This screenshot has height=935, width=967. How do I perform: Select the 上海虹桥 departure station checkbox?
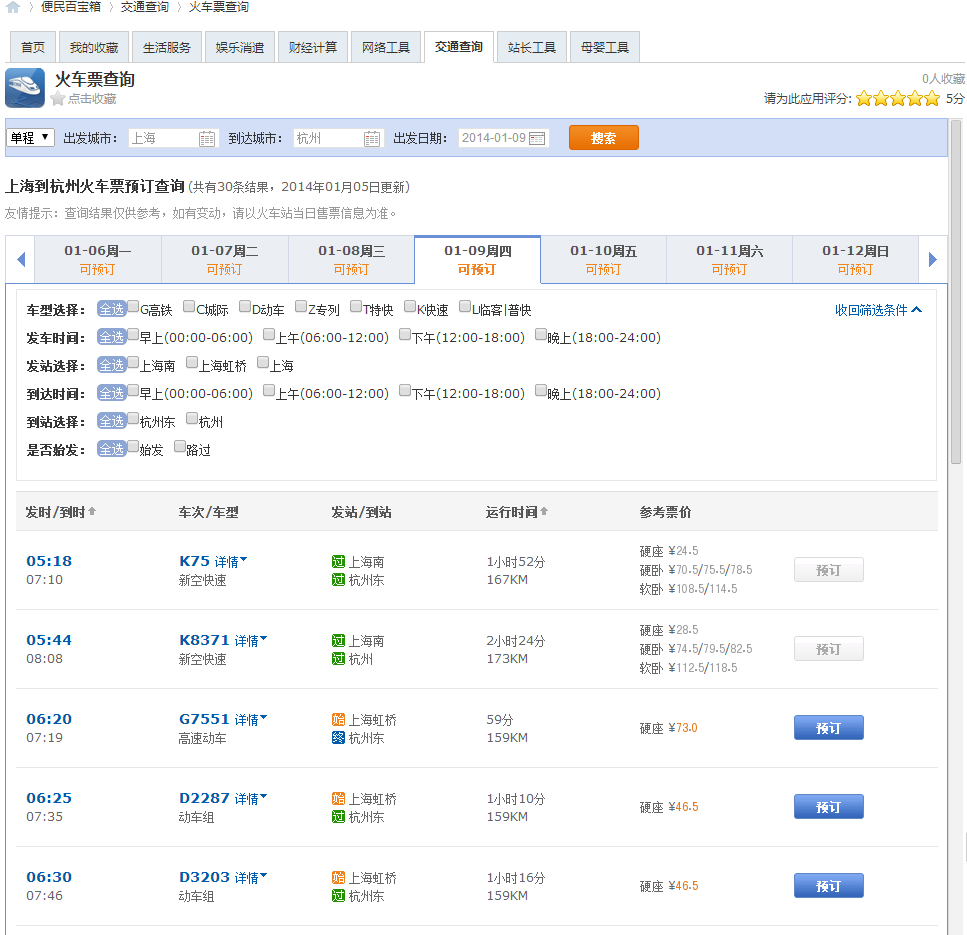click(191, 364)
